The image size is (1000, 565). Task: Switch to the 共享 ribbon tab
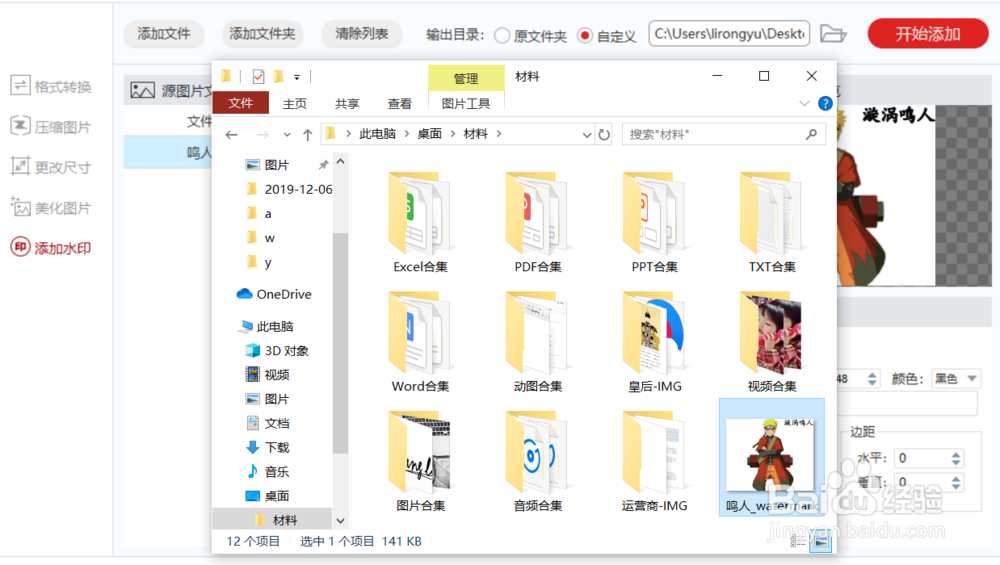click(x=347, y=103)
